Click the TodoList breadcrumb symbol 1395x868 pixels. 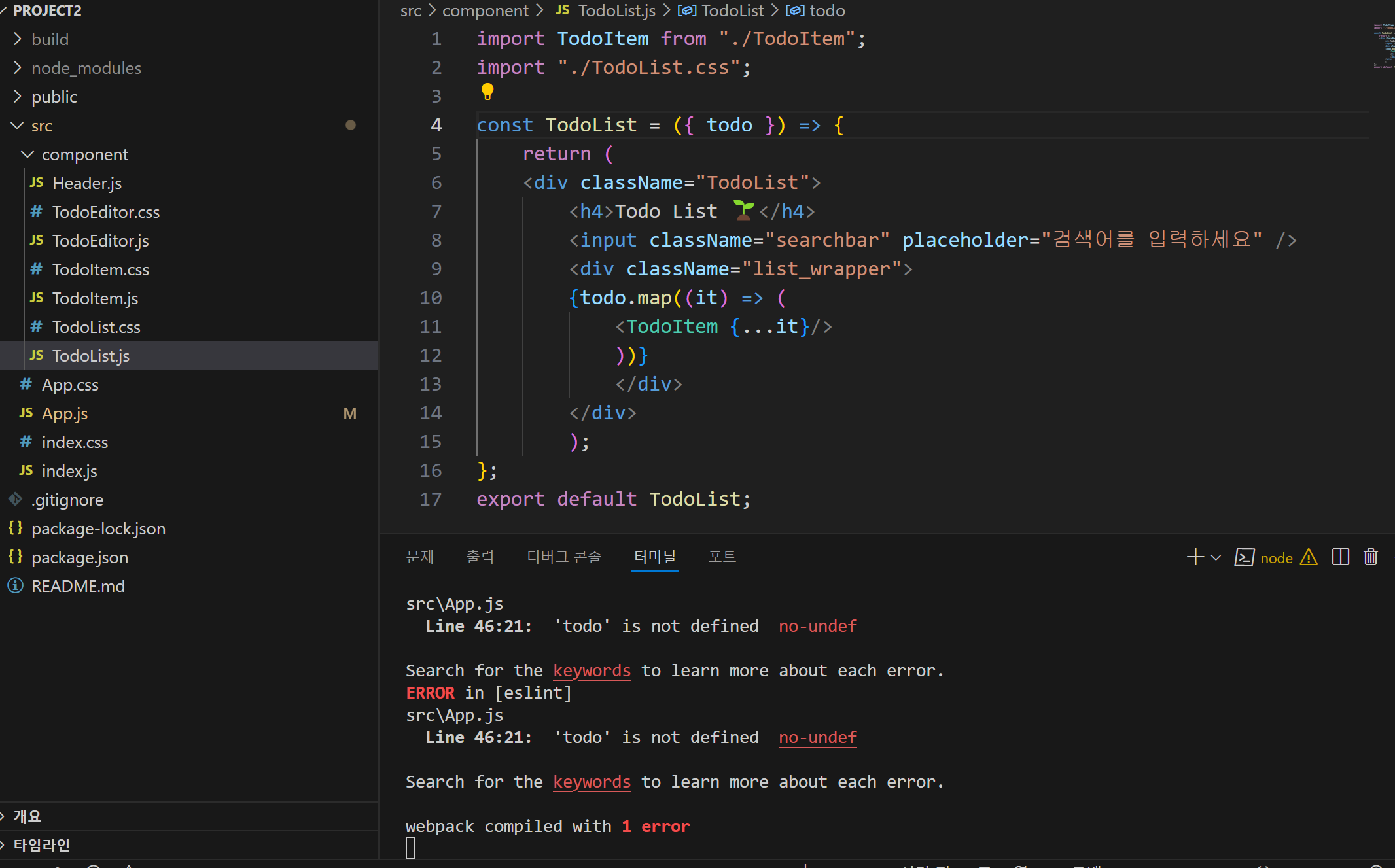click(732, 10)
